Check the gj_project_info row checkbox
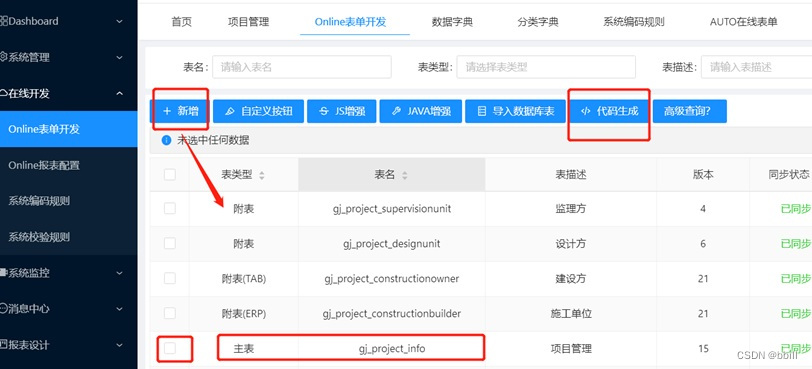This screenshot has height=369, width=812. coord(170,348)
